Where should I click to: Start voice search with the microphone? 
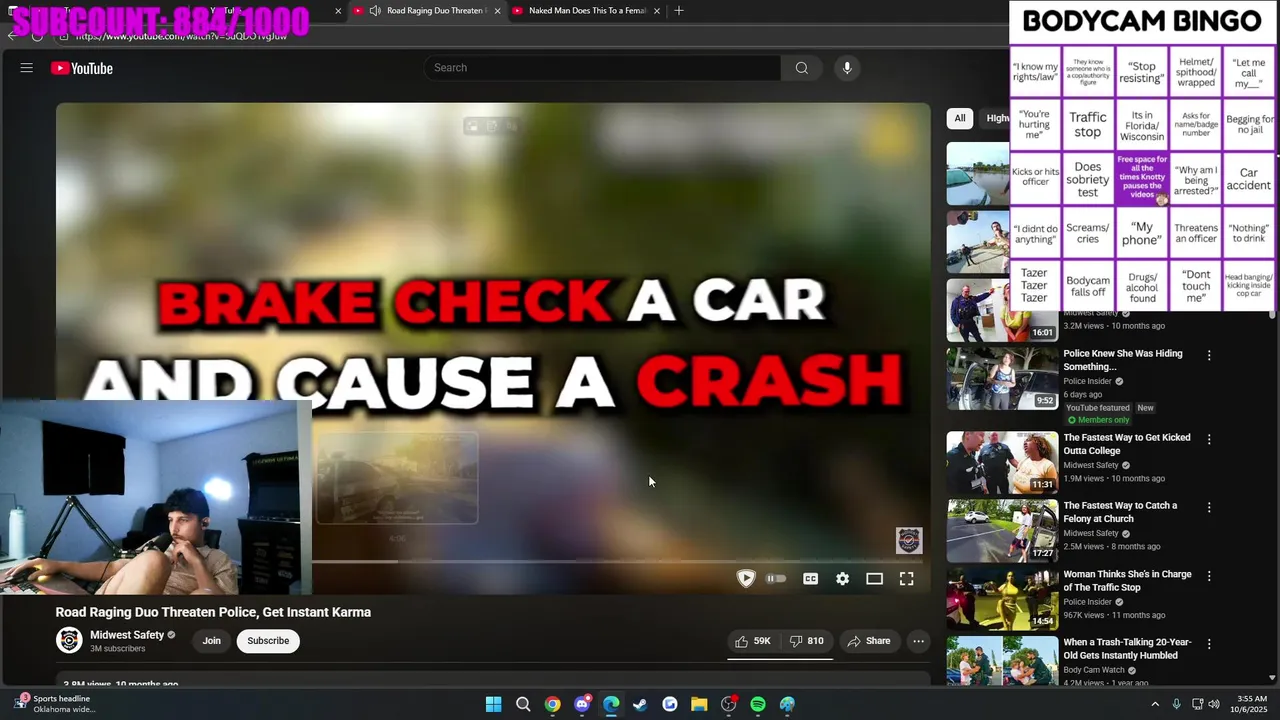[x=847, y=68]
